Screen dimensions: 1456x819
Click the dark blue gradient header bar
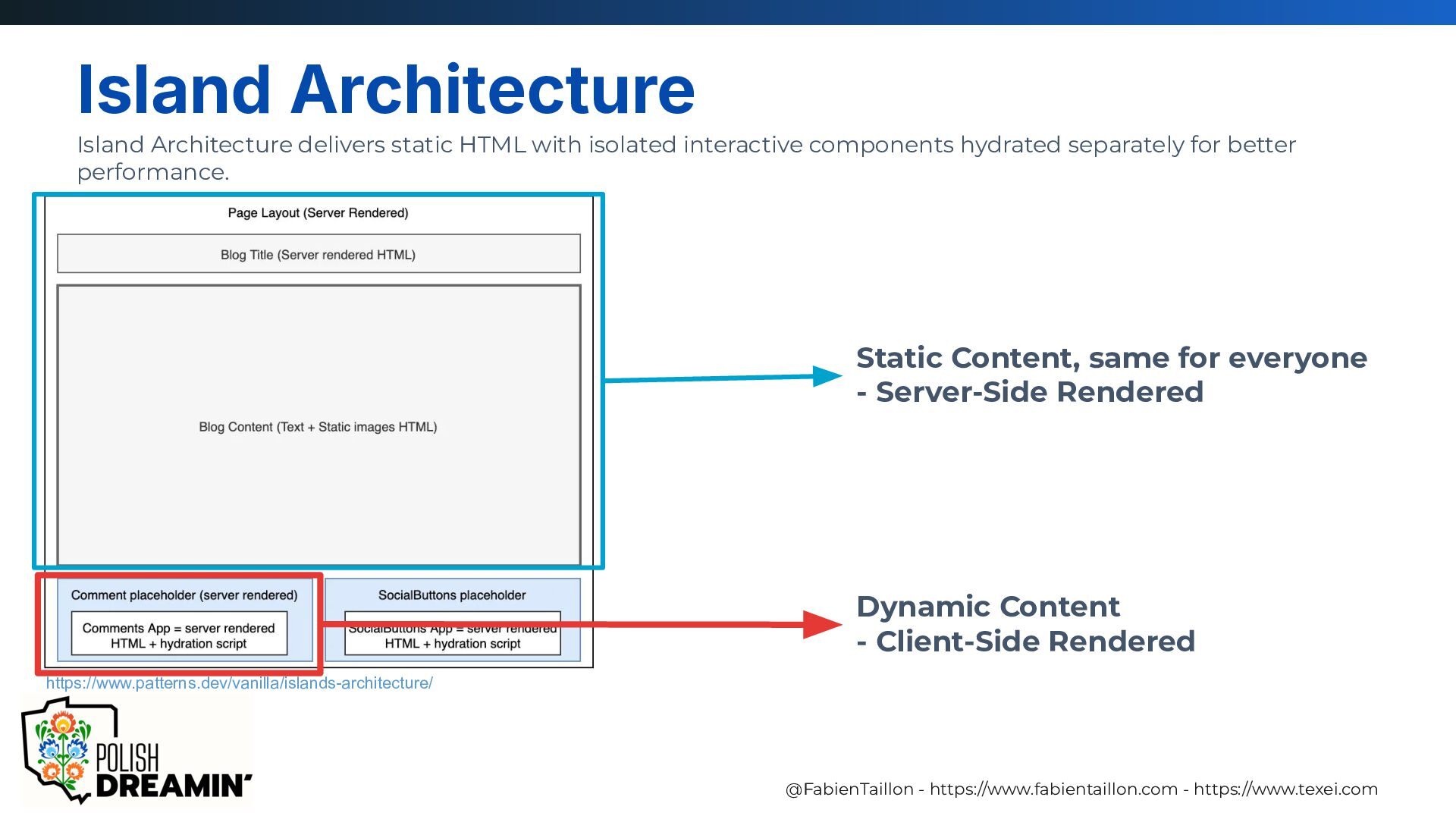[x=728, y=12]
